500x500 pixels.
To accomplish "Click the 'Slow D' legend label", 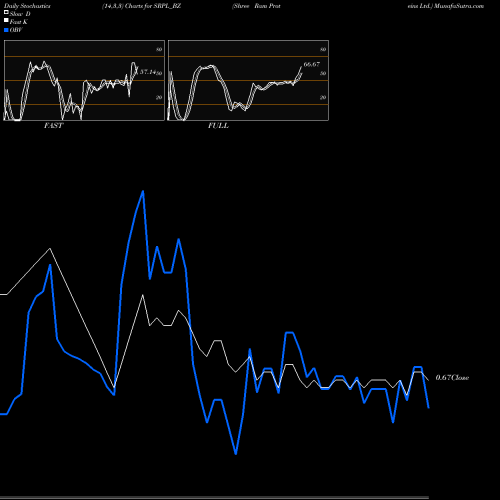I will (x=20, y=14).
